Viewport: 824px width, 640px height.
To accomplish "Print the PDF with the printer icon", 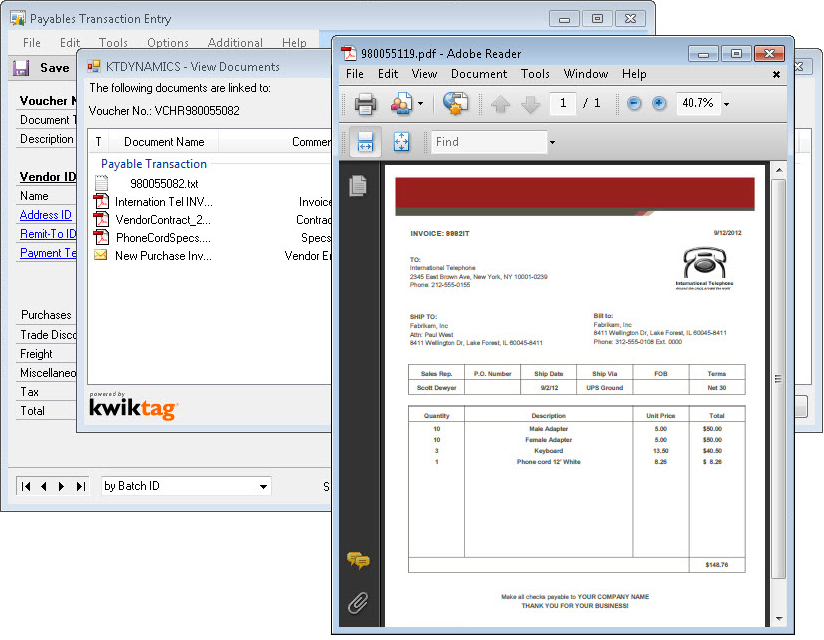I will 365,104.
